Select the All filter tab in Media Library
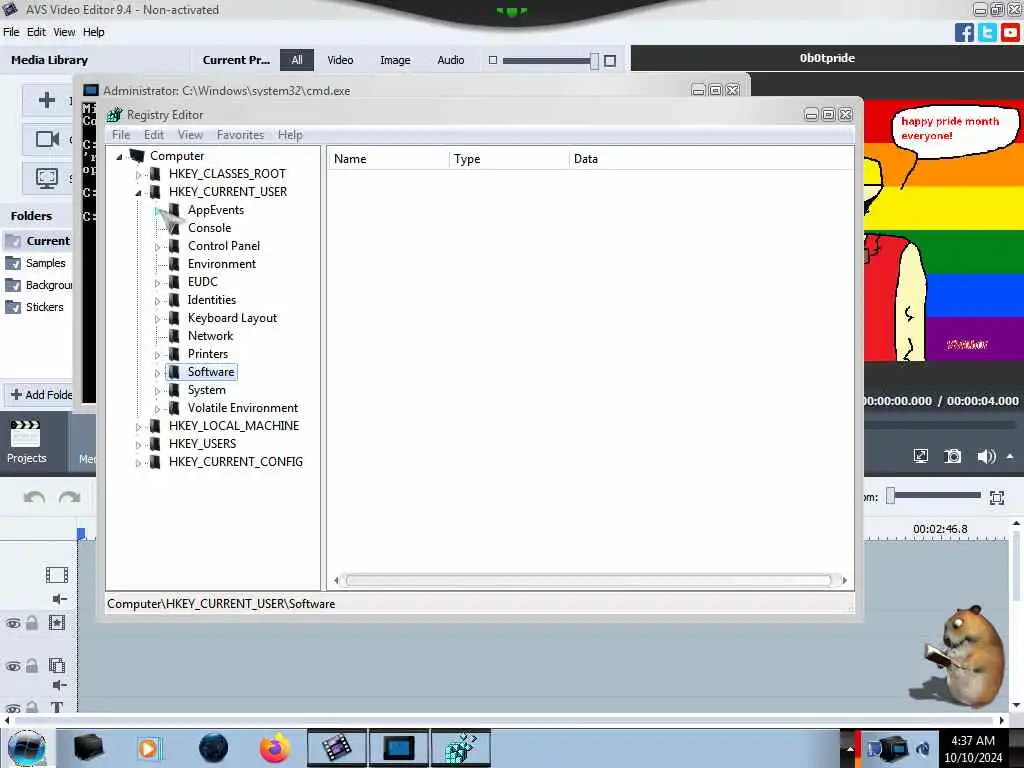The image size is (1024, 768). tap(296, 60)
